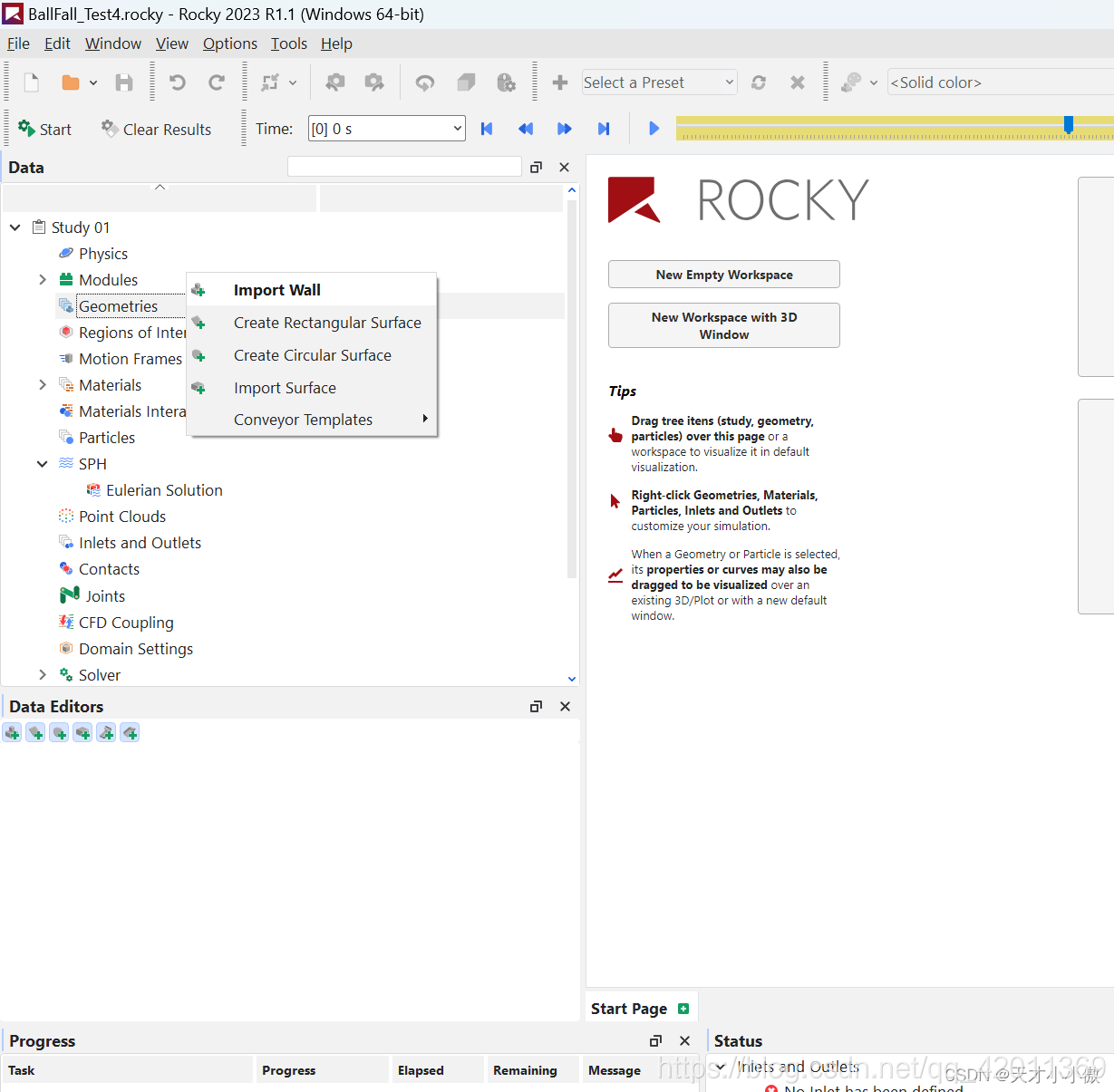Screen dimensions: 1114x1092
Task: Switch to the Start Page tab
Action: click(x=629, y=1009)
